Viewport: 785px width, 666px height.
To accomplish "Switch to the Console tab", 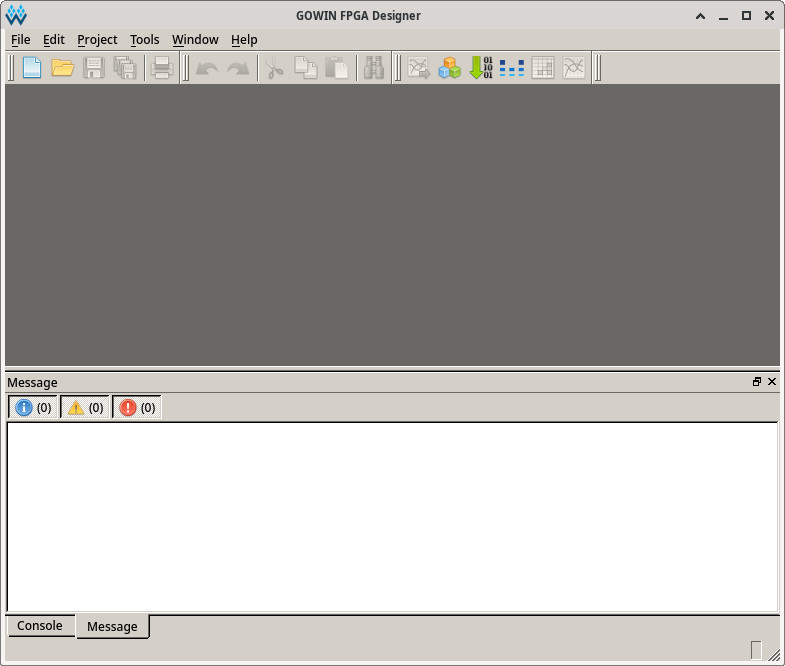I will coord(40,626).
